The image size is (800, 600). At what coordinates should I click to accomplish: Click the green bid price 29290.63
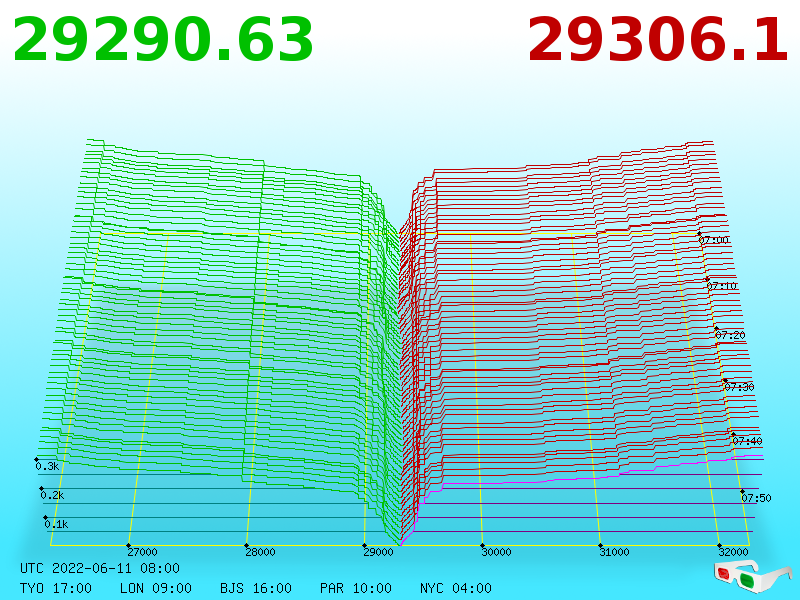163,40
